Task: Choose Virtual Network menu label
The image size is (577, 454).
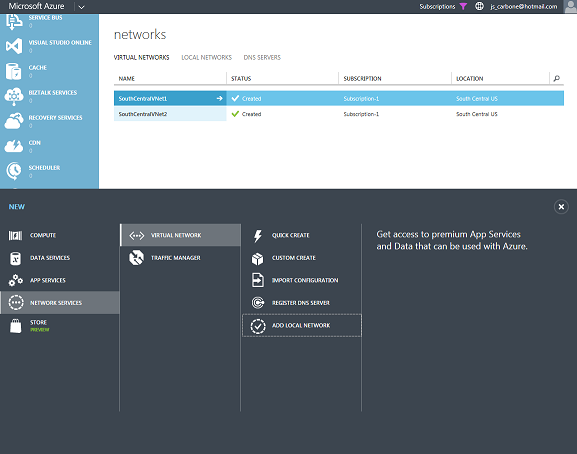Action: tap(176, 235)
